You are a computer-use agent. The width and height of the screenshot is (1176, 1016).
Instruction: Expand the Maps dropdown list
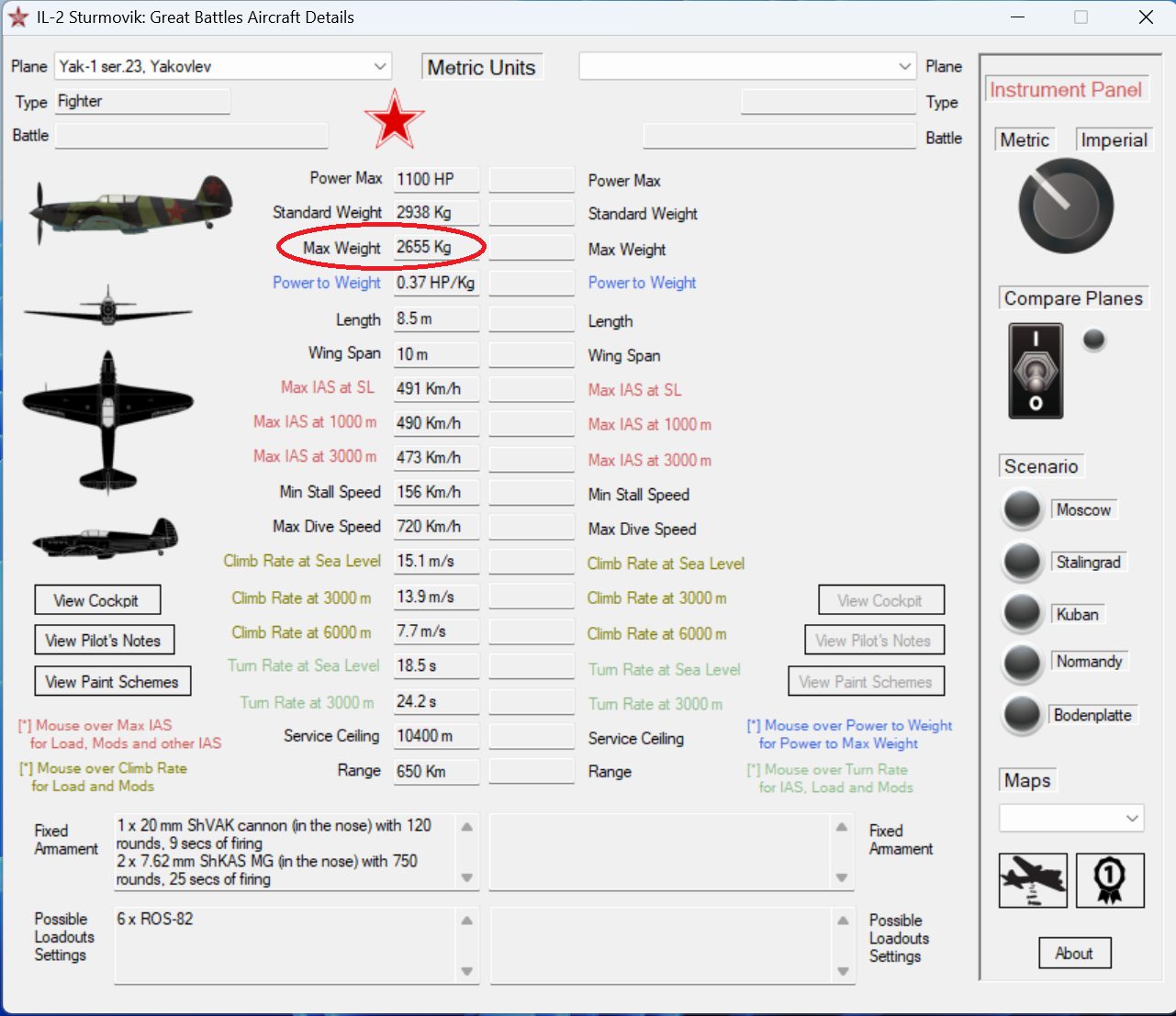click(1071, 818)
